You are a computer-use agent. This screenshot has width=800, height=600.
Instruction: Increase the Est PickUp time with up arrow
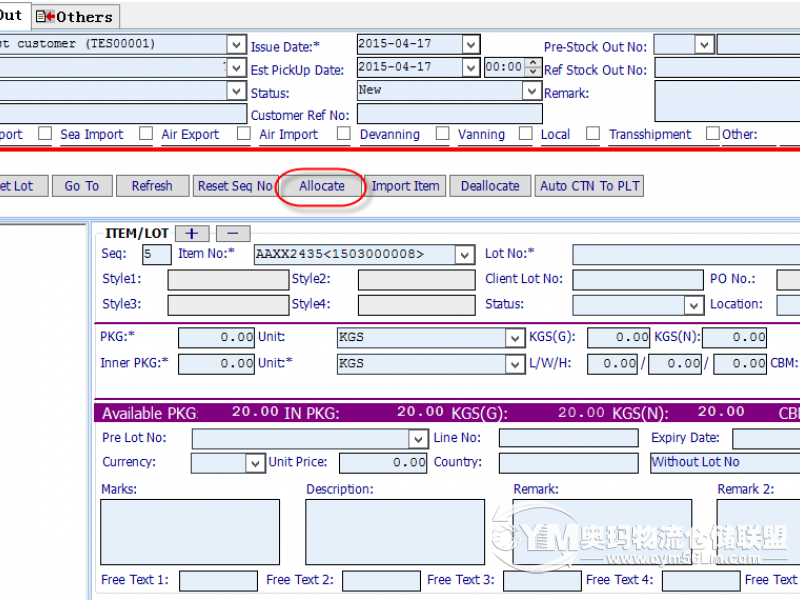(533, 63)
